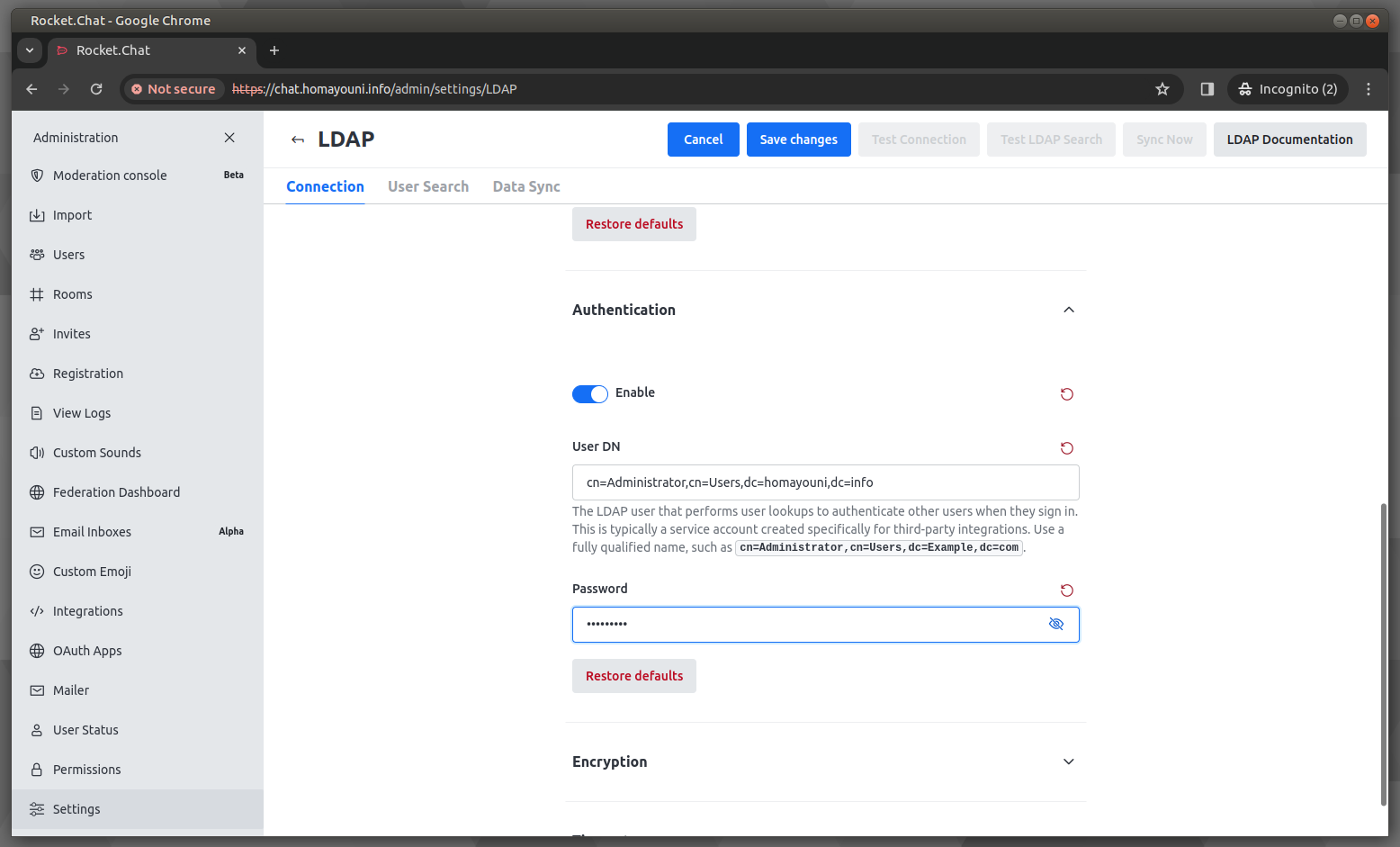Viewport: 1400px width, 847px height.
Task: Open a new Chrome tab
Action: [x=274, y=50]
